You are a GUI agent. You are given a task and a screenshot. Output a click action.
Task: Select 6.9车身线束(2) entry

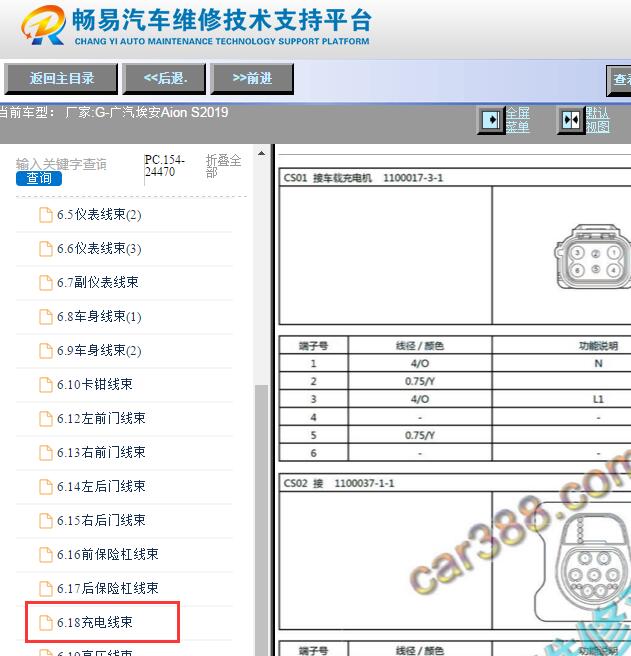pos(99,351)
